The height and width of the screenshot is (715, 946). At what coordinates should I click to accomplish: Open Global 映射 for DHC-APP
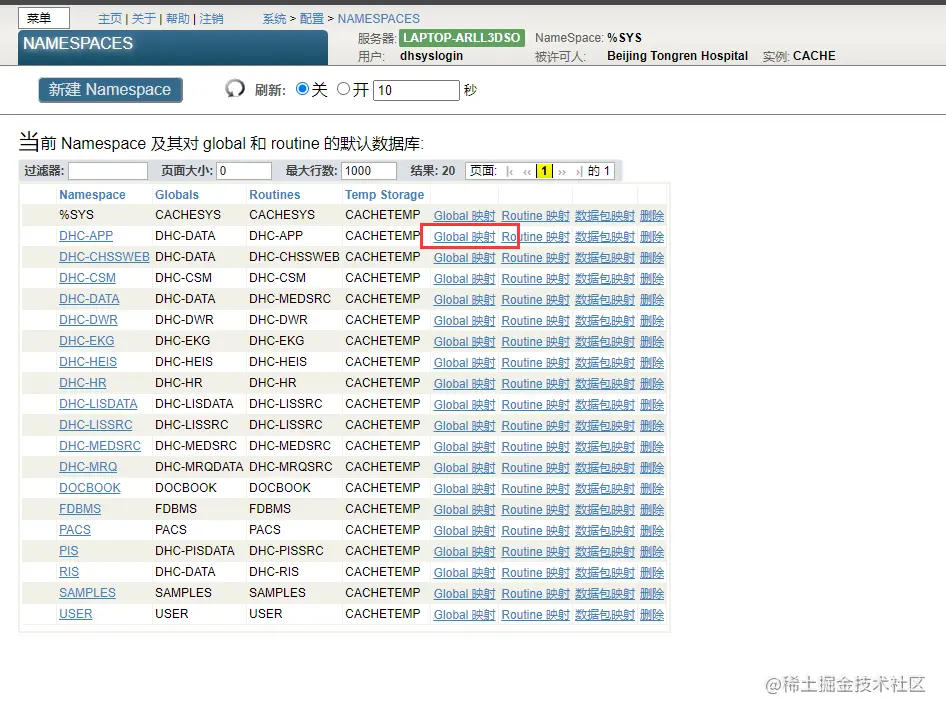465,237
